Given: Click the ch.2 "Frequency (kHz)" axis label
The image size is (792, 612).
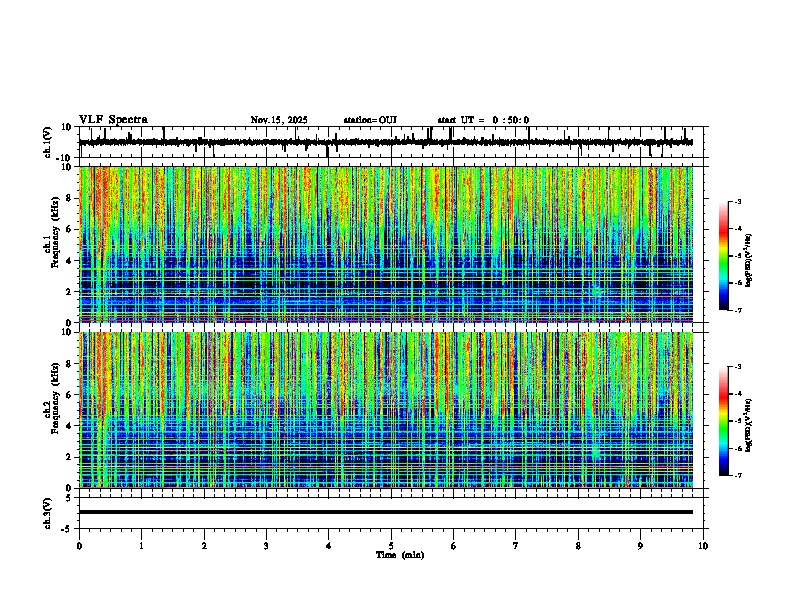Looking at the screenshot, I should click(x=55, y=398).
